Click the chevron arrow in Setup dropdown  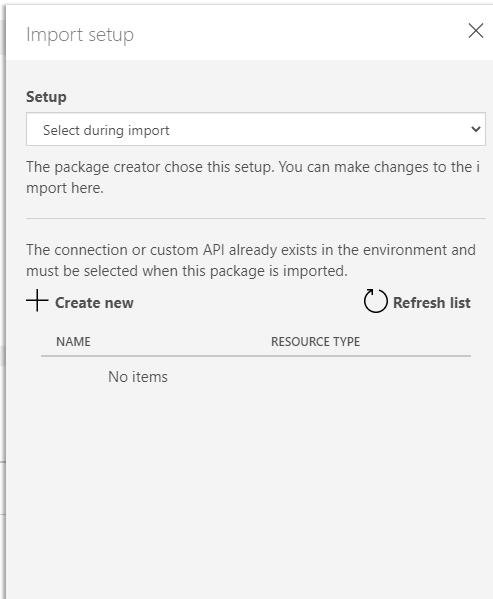point(475,129)
